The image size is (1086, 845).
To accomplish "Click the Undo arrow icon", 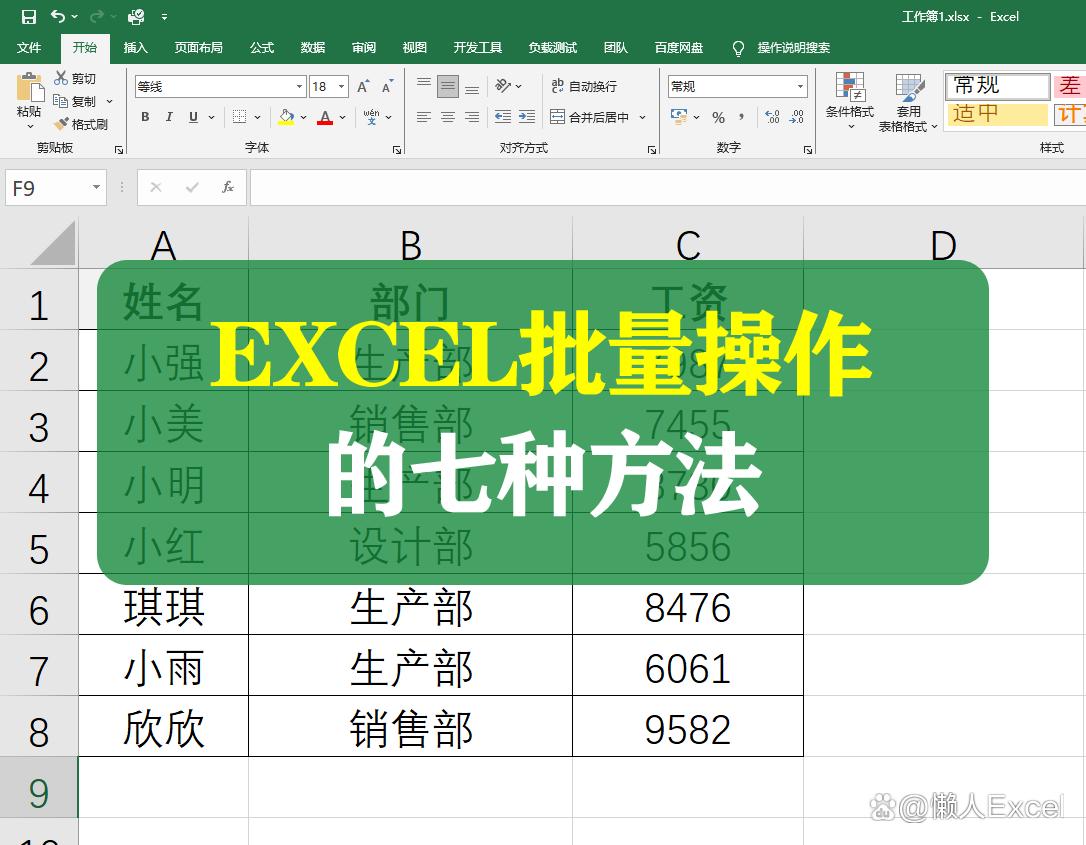I will tap(58, 17).
